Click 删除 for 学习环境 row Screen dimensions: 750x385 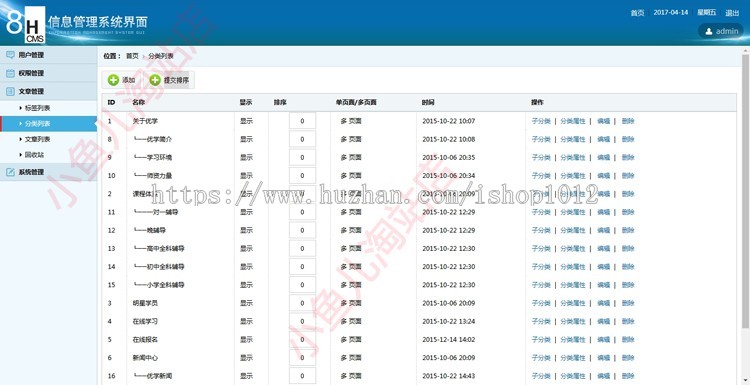point(628,157)
